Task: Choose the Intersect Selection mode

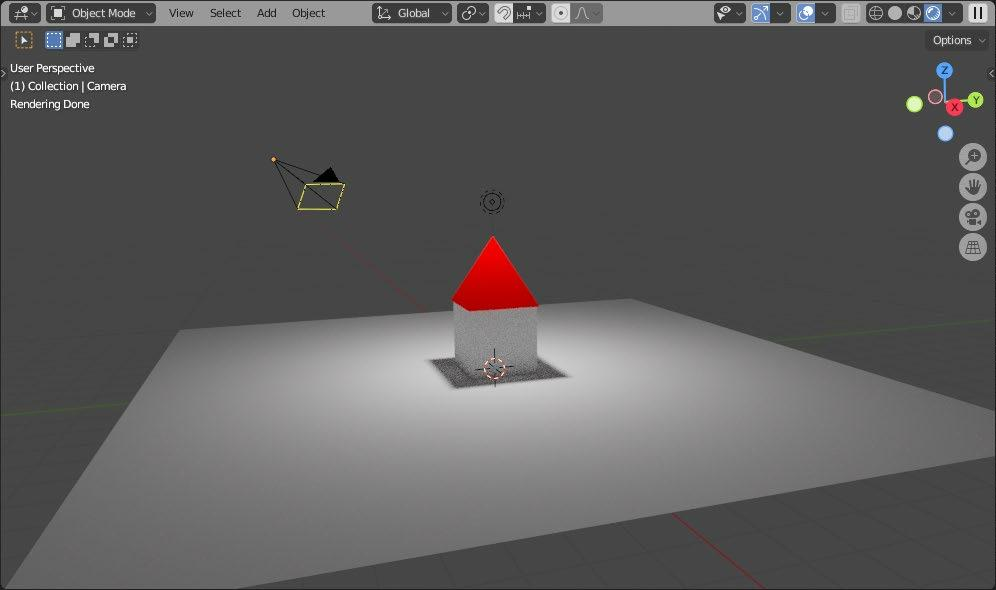Action: [x=130, y=40]
